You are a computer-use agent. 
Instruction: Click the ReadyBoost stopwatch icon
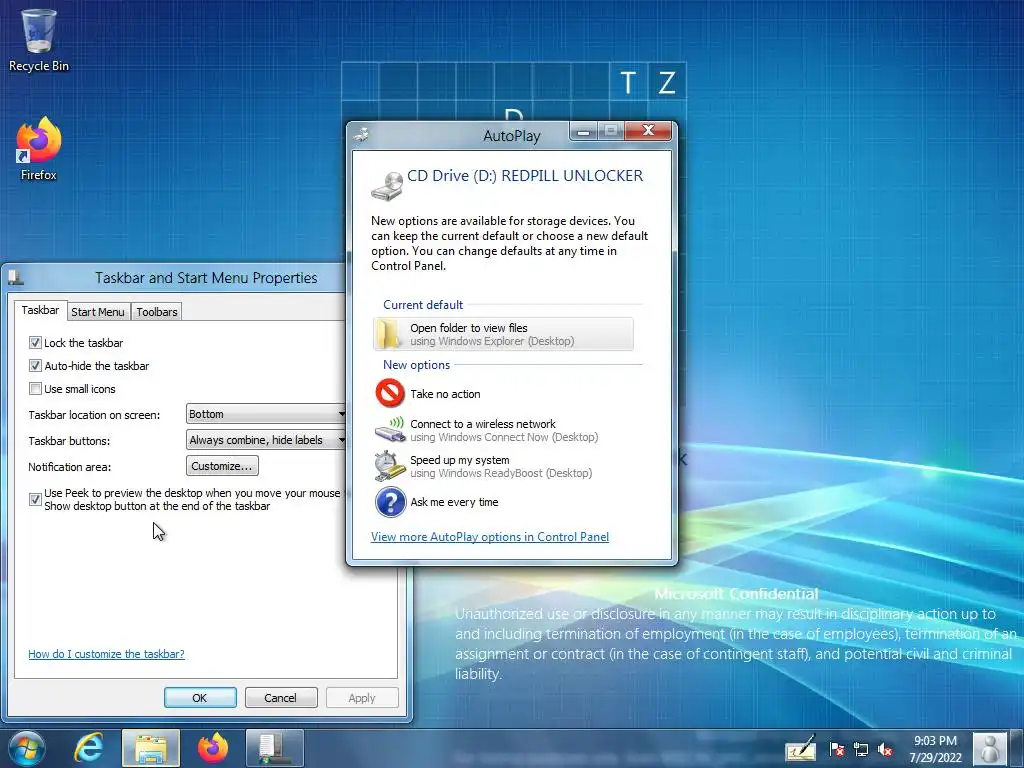coord(390,466)
